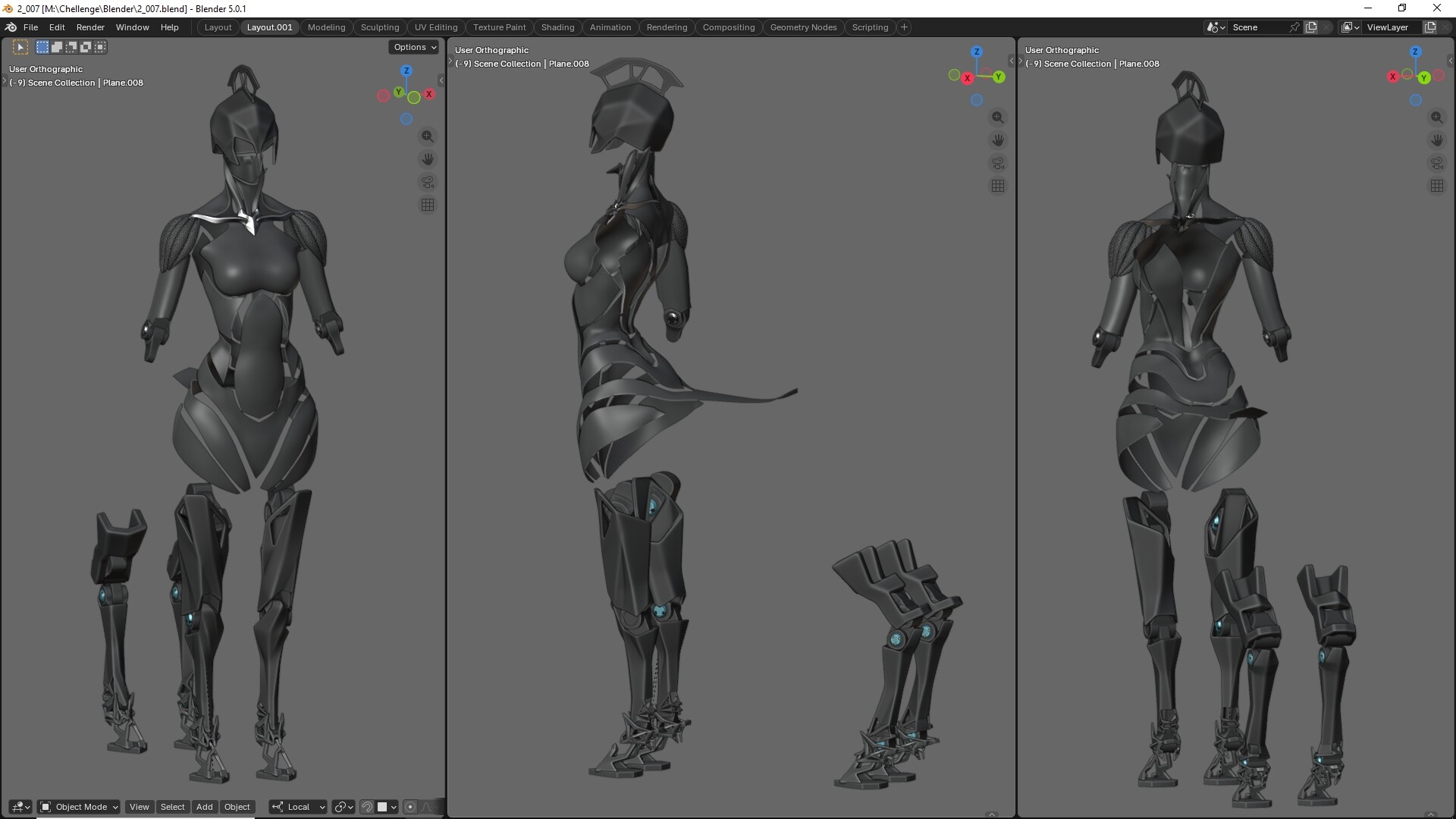
Task: Switch perspective/orthographic grid icon in left viewport
Action: coord(428,205)
